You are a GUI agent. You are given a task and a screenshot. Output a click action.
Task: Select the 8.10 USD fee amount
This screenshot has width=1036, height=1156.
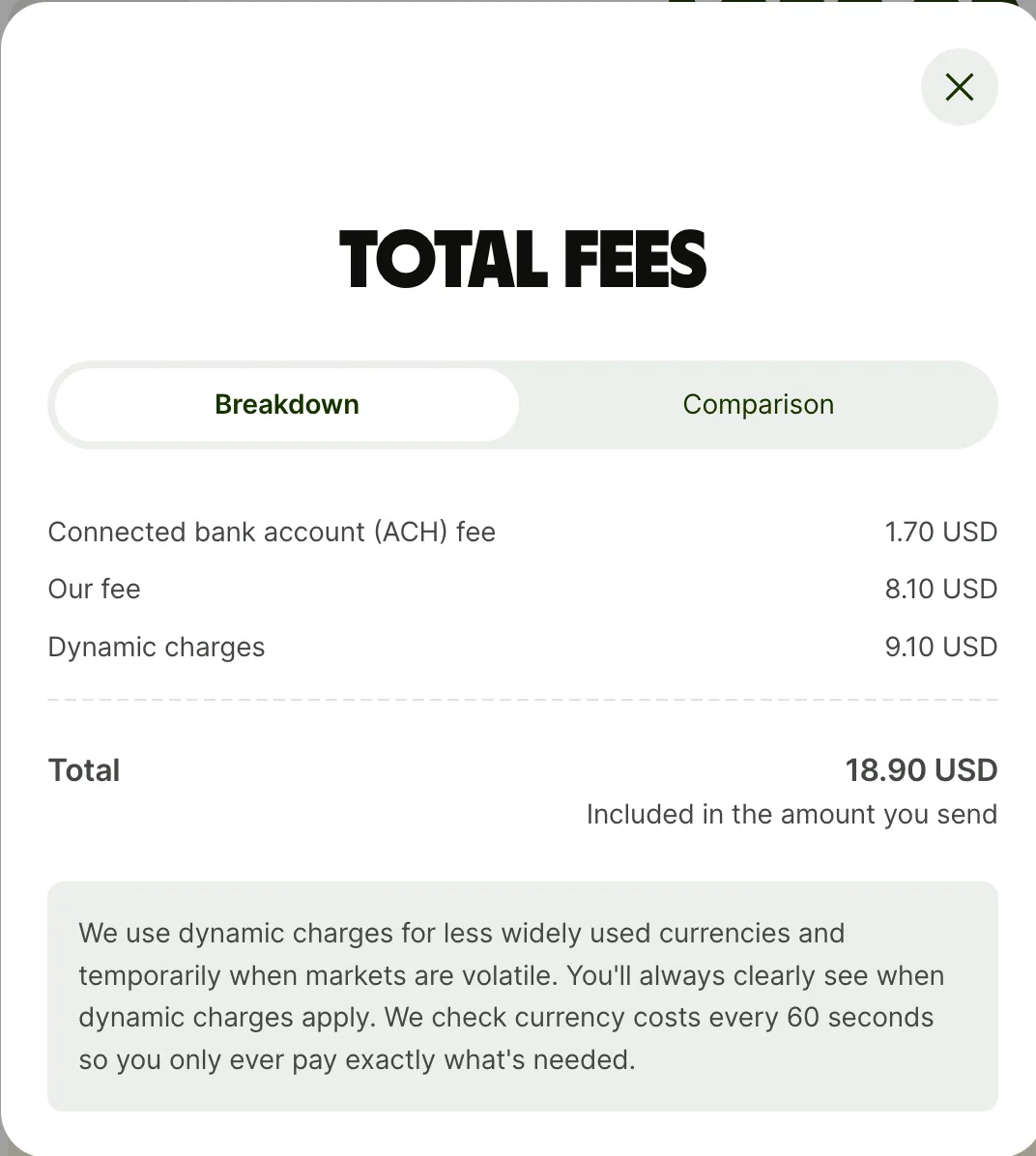[x=940, y=589]
